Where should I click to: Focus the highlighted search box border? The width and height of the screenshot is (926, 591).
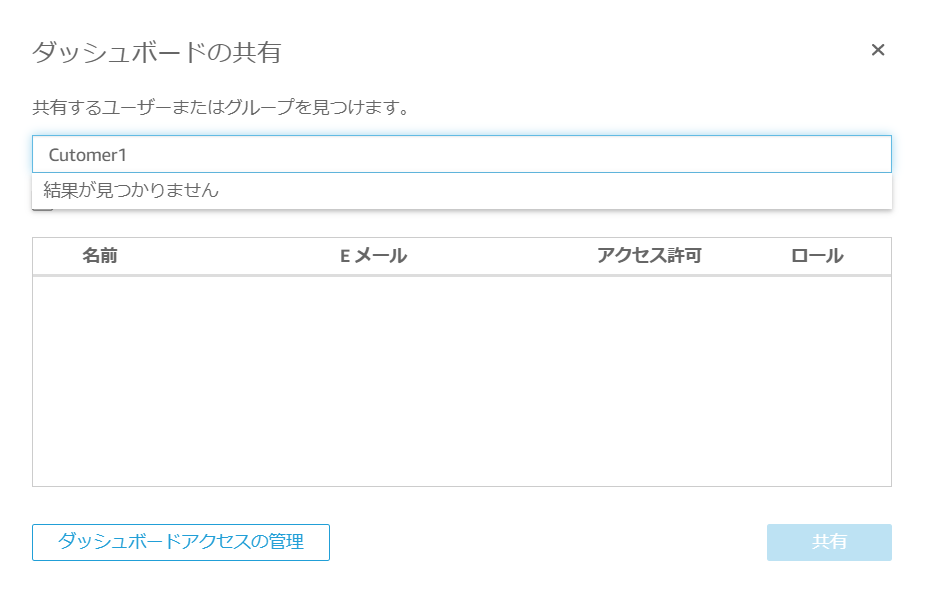pos(462,154)
